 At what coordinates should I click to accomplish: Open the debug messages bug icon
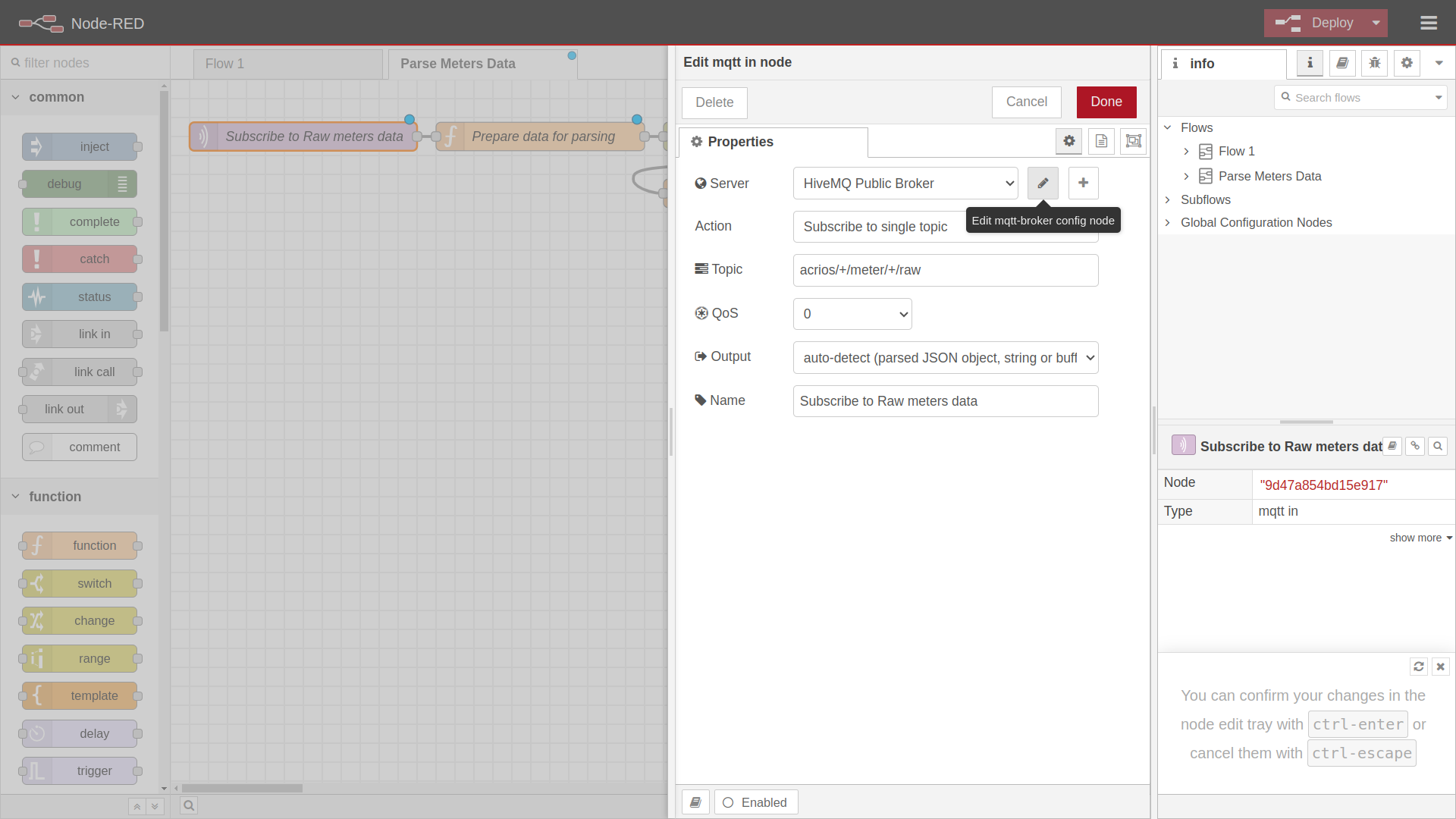tap(1375, 63)
